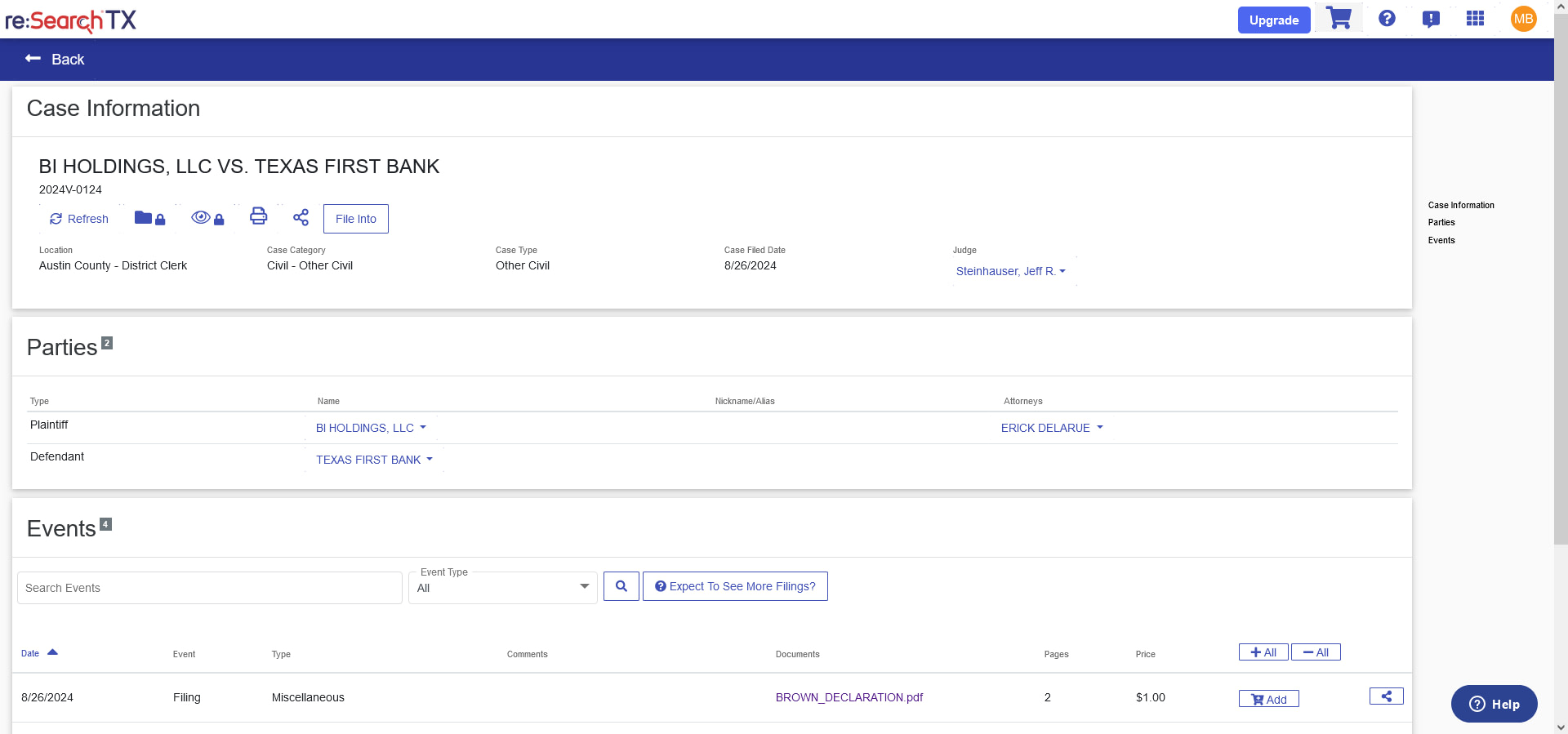The image size is (1568, 734).
Task: Click the locked folder icon
Action: tap(149, 218)
